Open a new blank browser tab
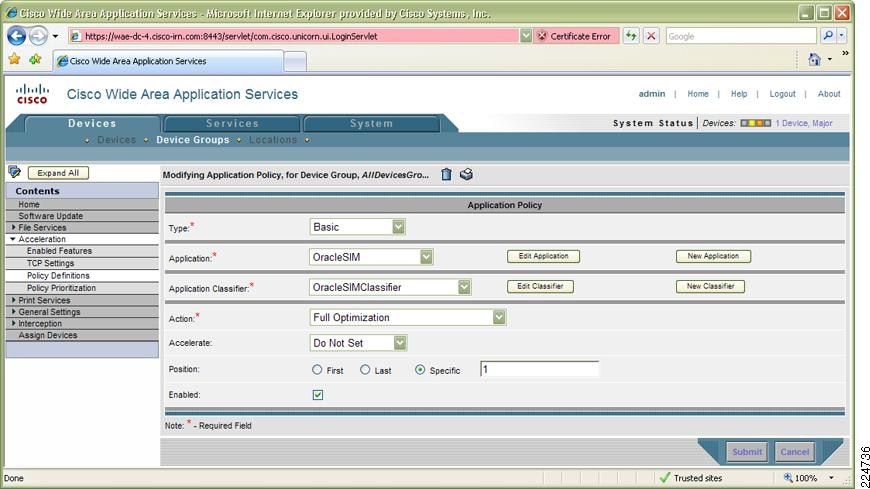This screenshot has width=870, height=489. click(x=295, y=62)
